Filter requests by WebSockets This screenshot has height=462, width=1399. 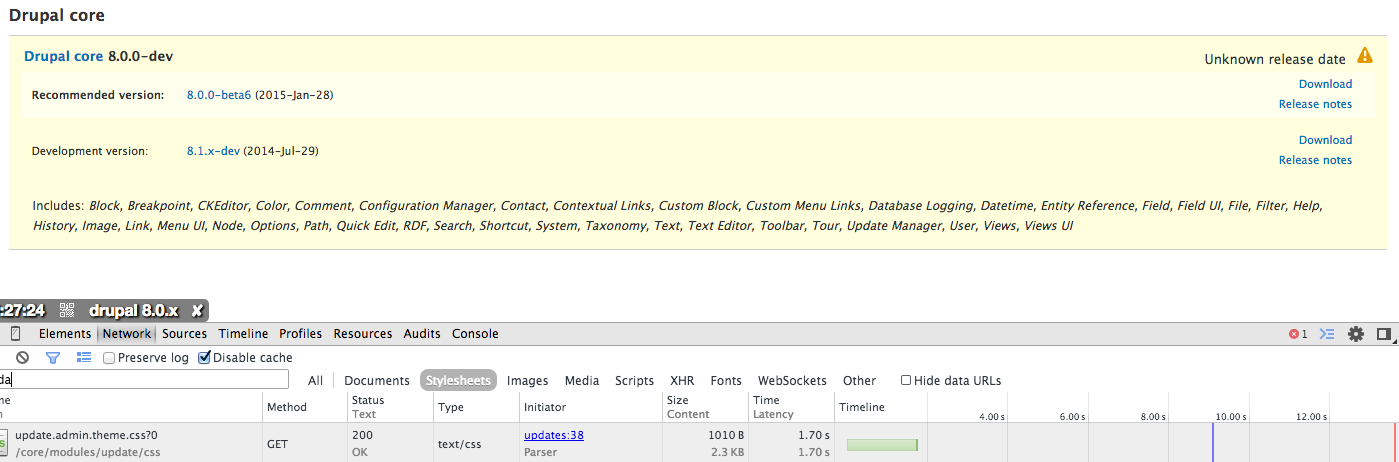click(x=792, y=381)
